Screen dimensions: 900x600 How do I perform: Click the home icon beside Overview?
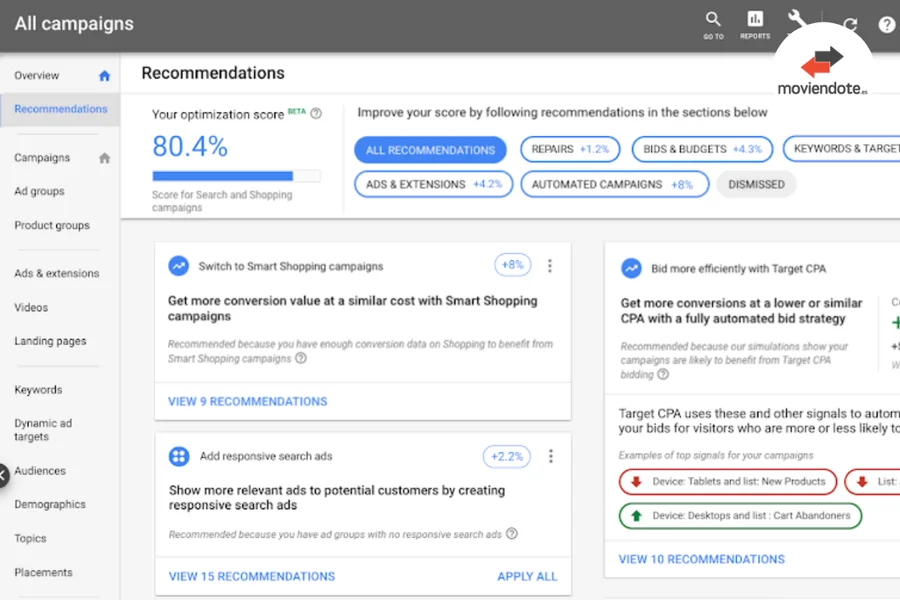tap(104, 75)
